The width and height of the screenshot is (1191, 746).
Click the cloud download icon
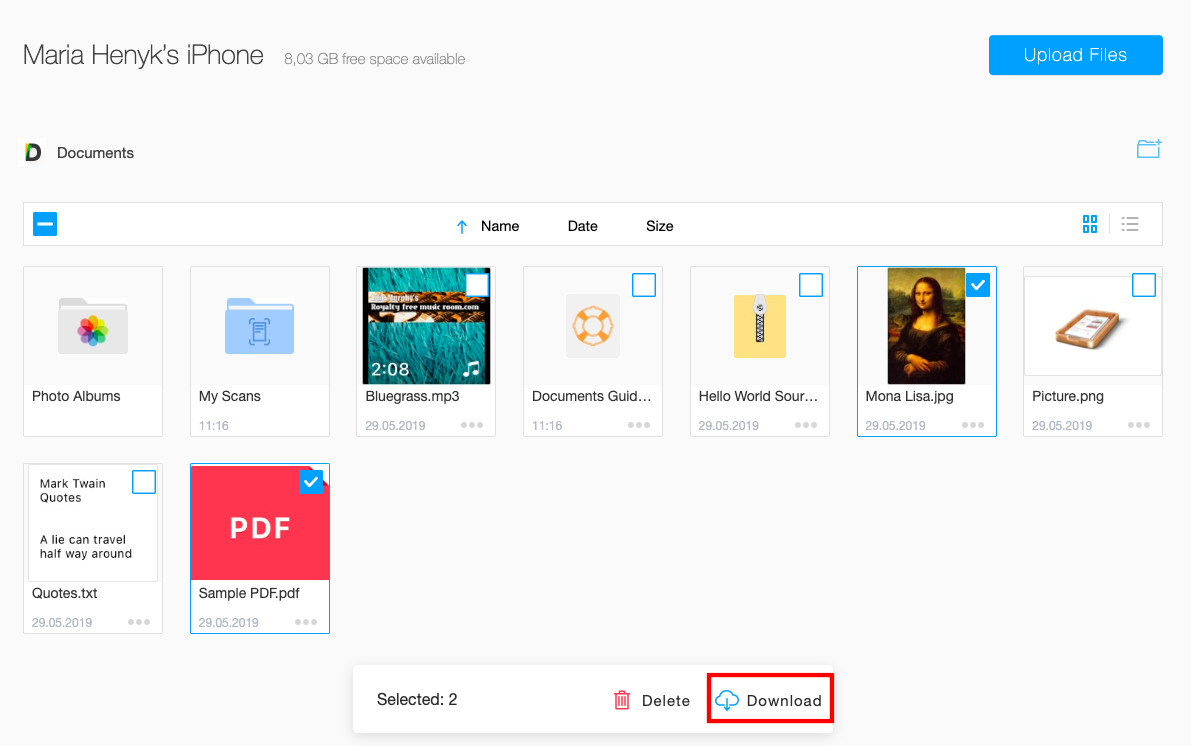click(x=727, y=700)
